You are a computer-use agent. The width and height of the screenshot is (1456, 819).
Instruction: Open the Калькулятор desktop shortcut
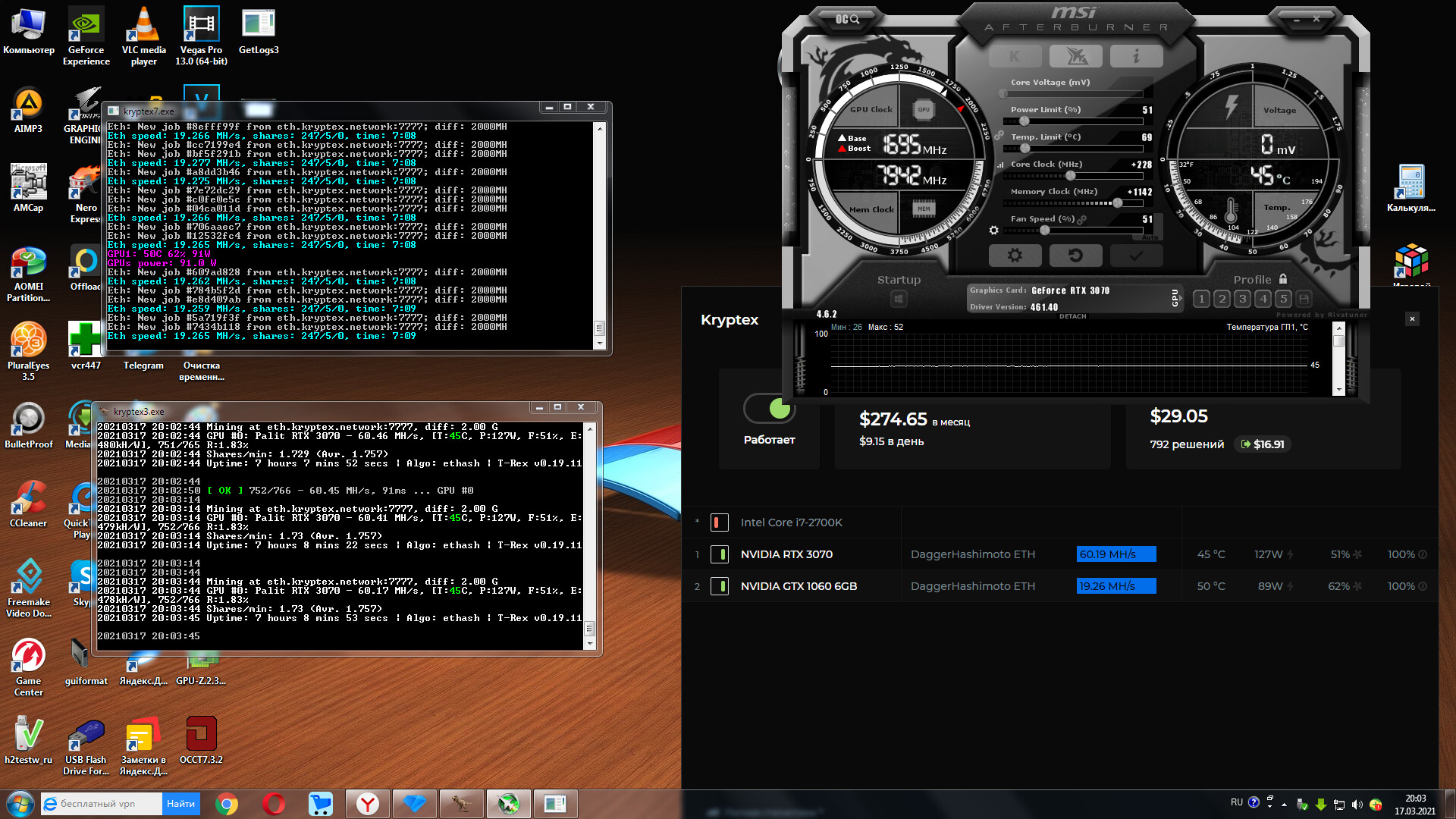click(1410, 189)
